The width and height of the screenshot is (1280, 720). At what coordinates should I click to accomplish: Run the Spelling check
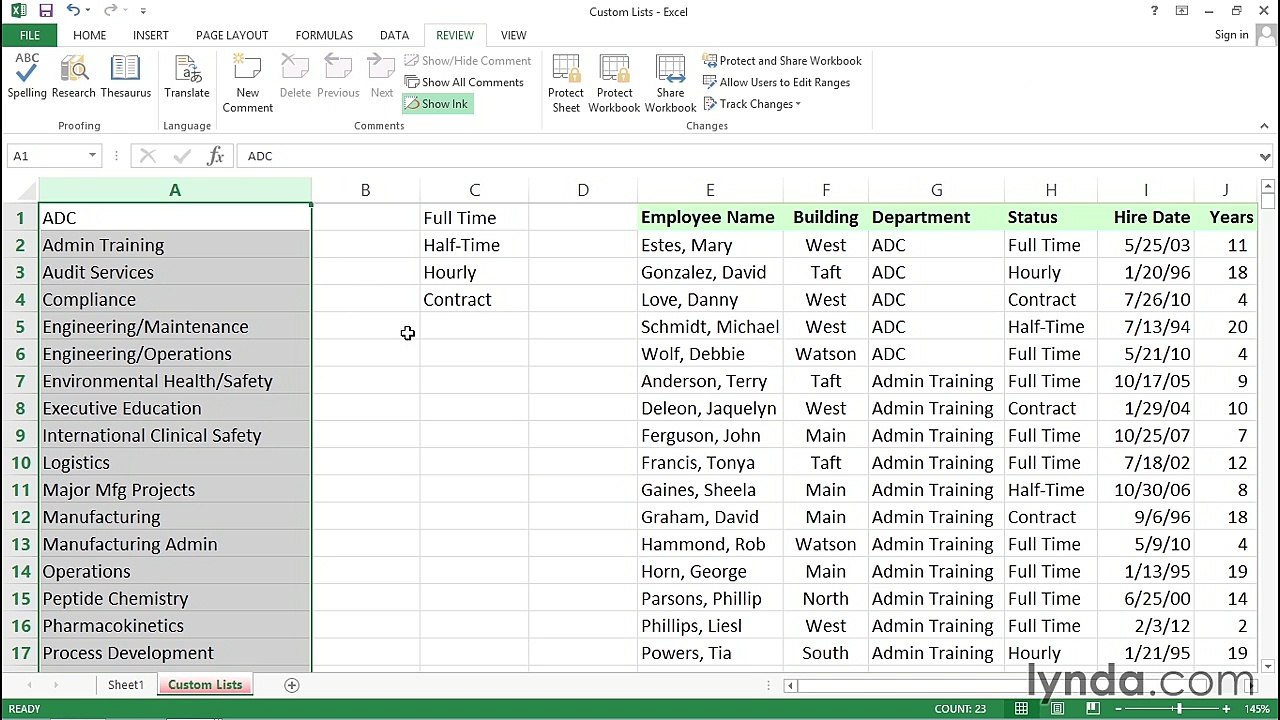(x=27, y=77)
